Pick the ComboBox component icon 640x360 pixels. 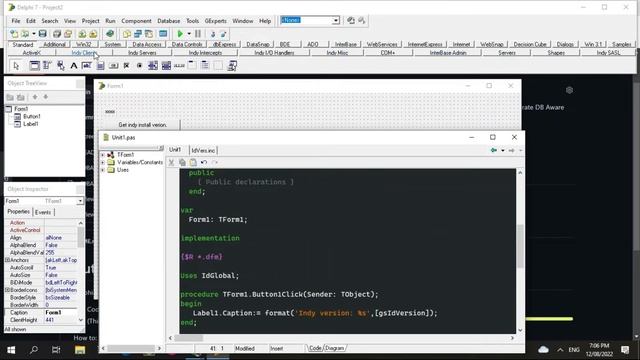[x=166, y=65]
